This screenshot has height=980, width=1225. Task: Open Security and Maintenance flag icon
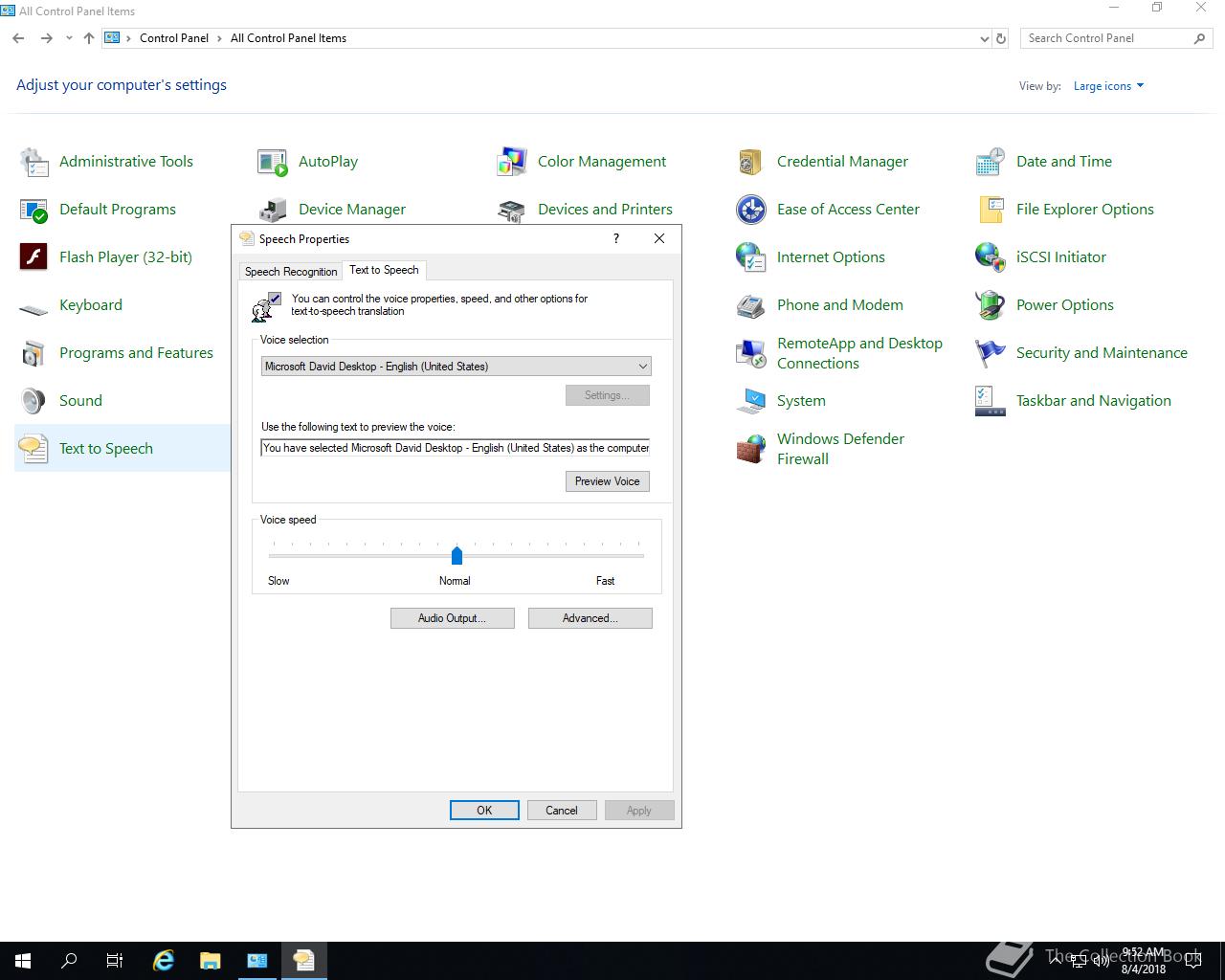(991, 353)
